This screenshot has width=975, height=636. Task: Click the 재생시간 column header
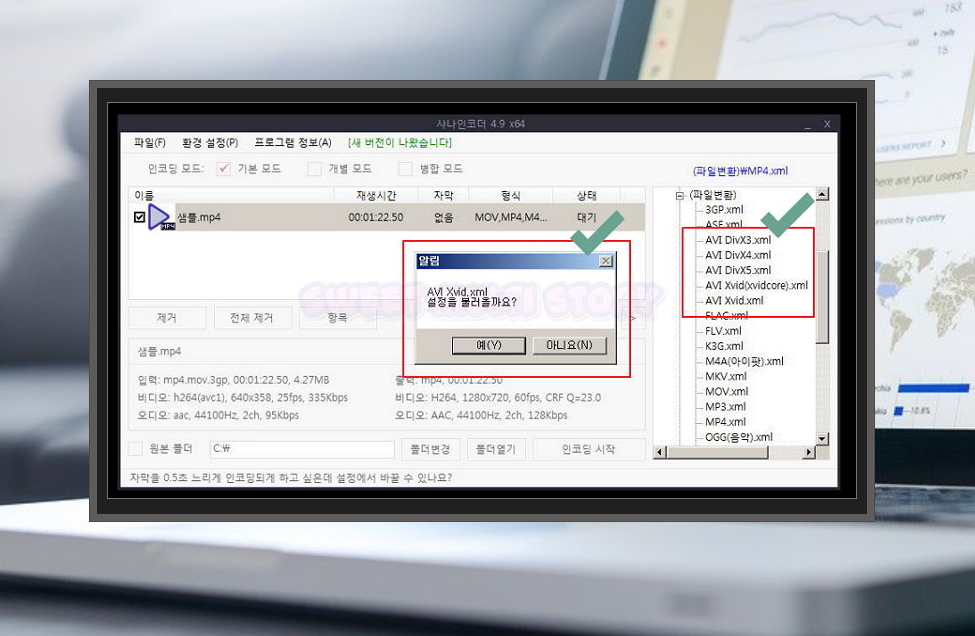pos(376,195)
